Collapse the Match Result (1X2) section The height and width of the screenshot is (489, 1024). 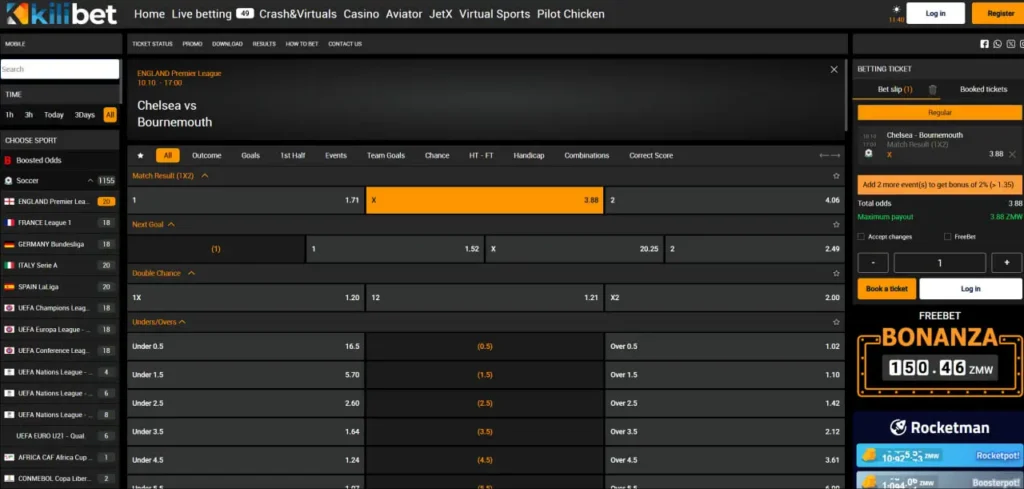pyautogui.click(x=205, y=176)
